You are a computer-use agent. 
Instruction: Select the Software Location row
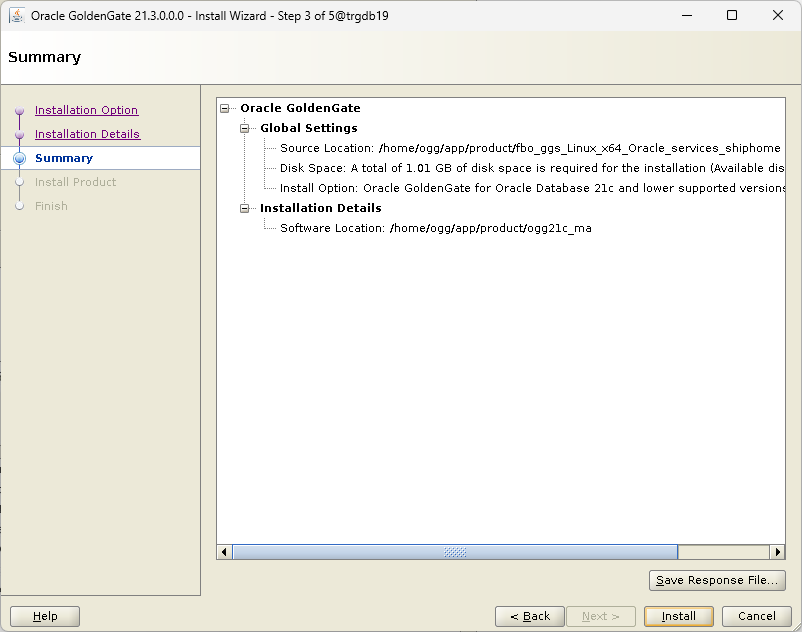pyautogui.click(x=436, y=228)
